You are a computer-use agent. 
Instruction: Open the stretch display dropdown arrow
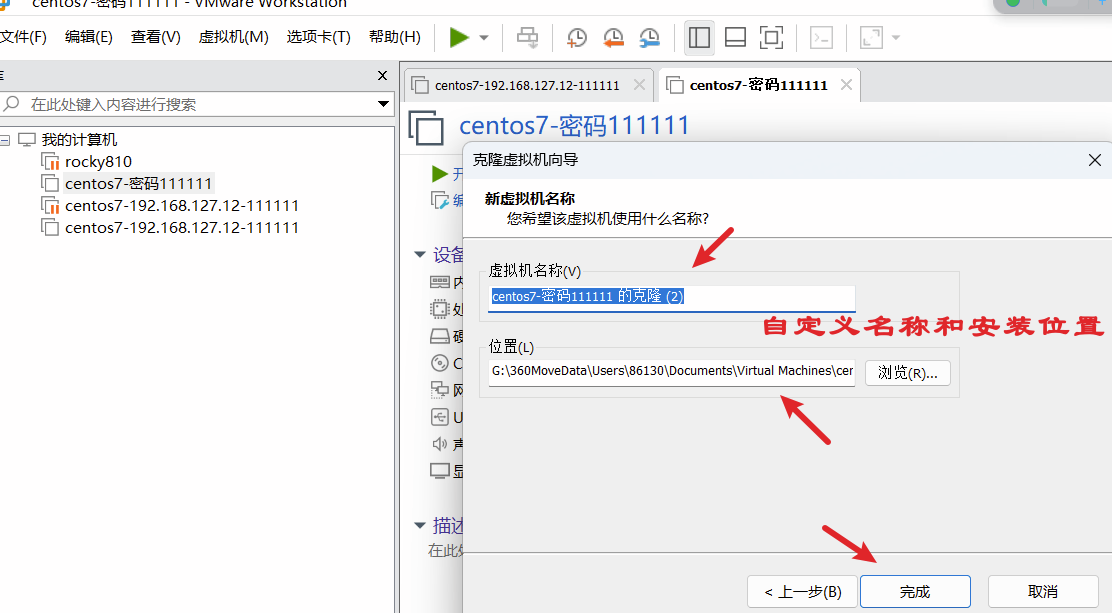pyautogui.click(x=896, y=38)
